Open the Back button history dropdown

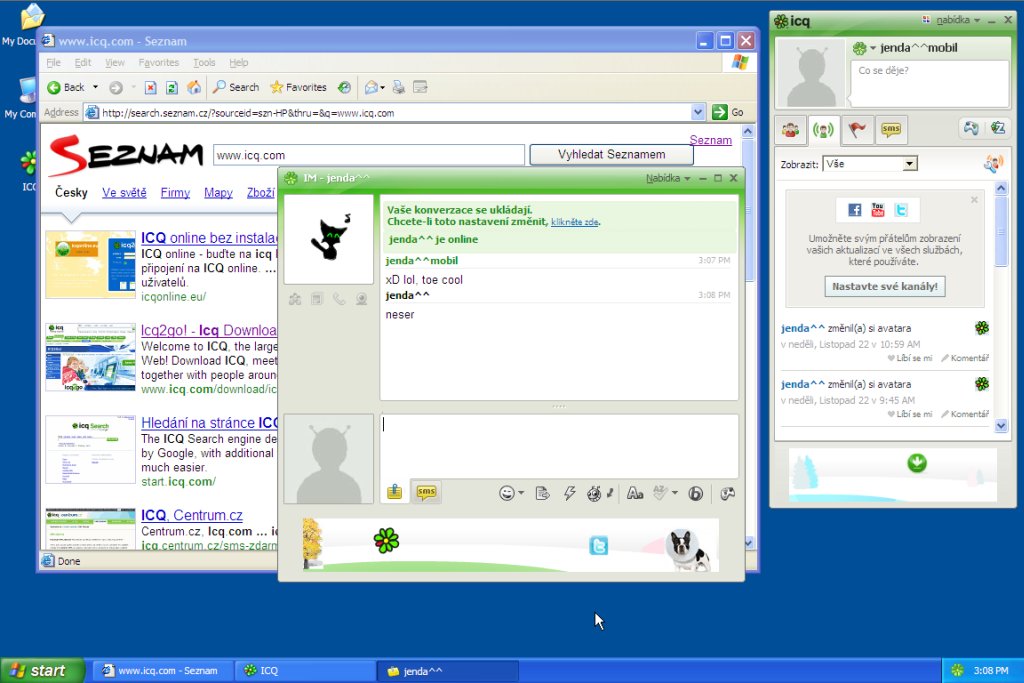pyautogui.click(x=95, y=87)
